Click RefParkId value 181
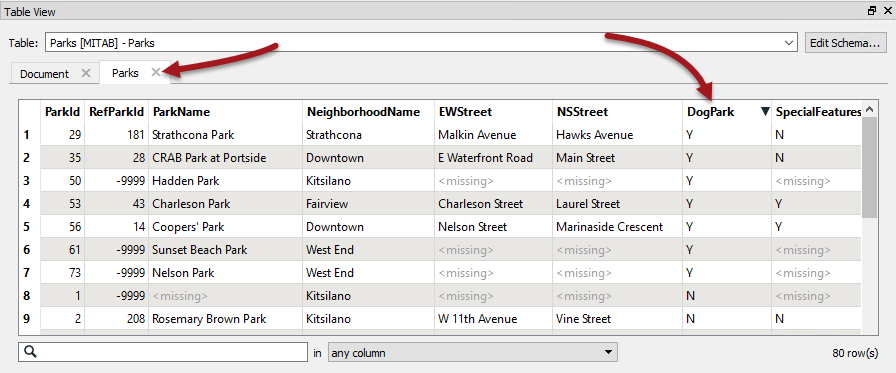Viewport: 896px width, 373px height. pyautogui.click(x=117, y=135)
